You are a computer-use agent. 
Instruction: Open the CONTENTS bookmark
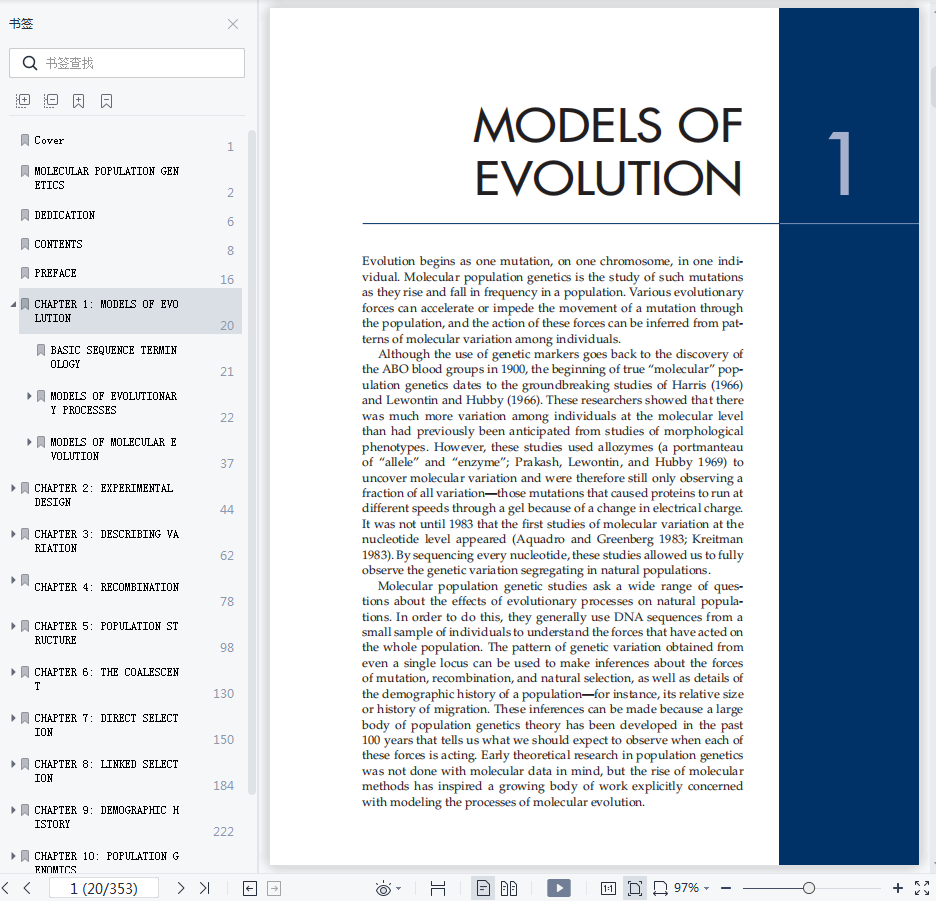point(58,244)
